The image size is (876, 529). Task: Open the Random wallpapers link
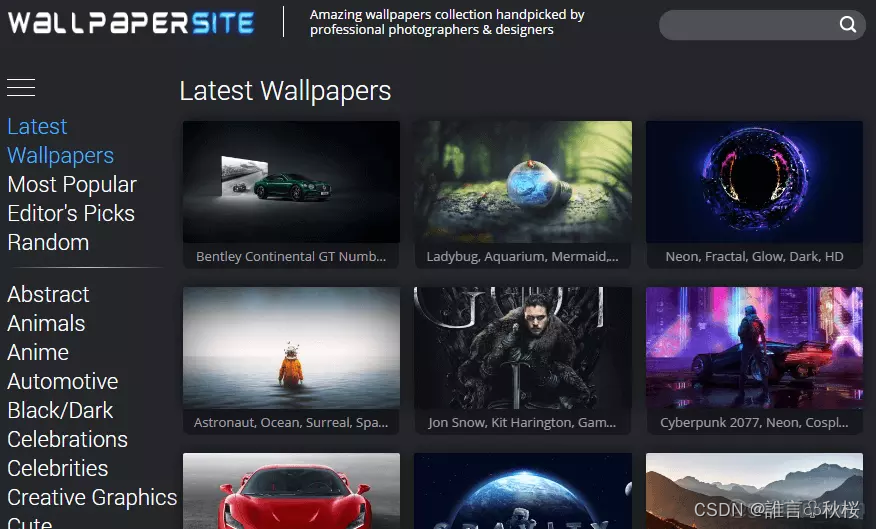48,242
